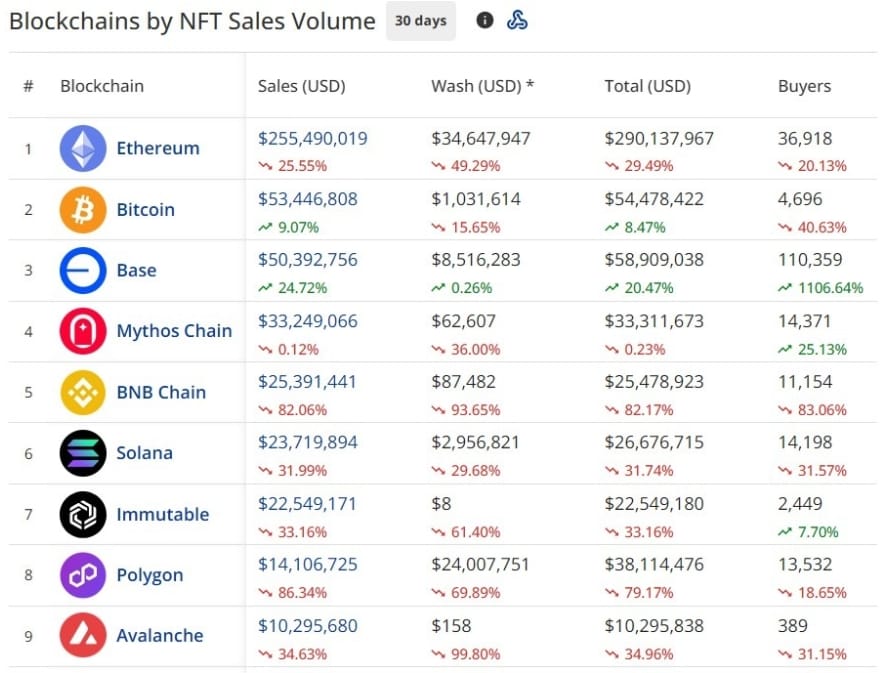This screenshot has height=673, width=889.
Task: Click the Polygon logo icon
Action: click(83, 575)
